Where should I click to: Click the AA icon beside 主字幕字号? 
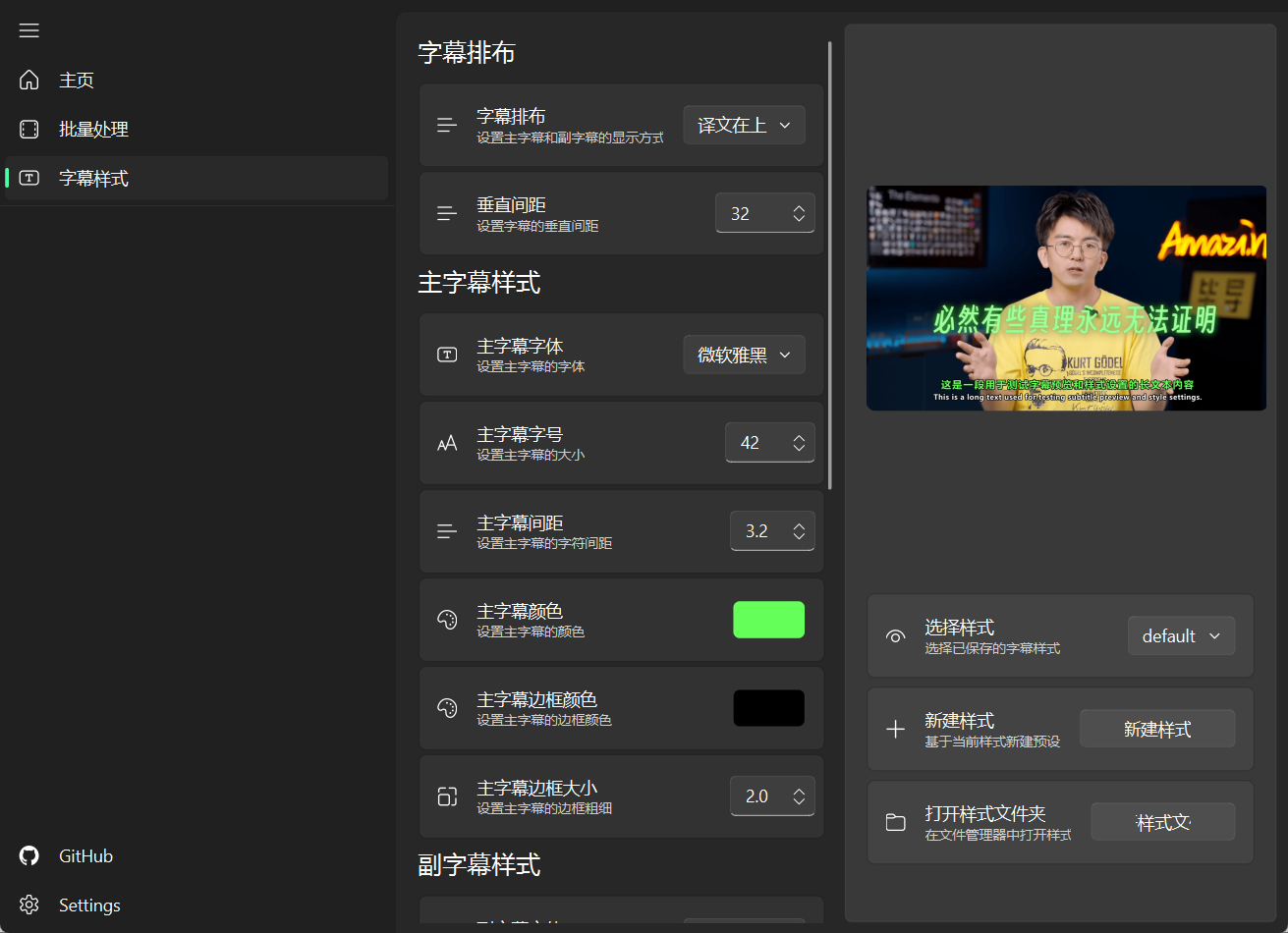(x=447, y=442)
